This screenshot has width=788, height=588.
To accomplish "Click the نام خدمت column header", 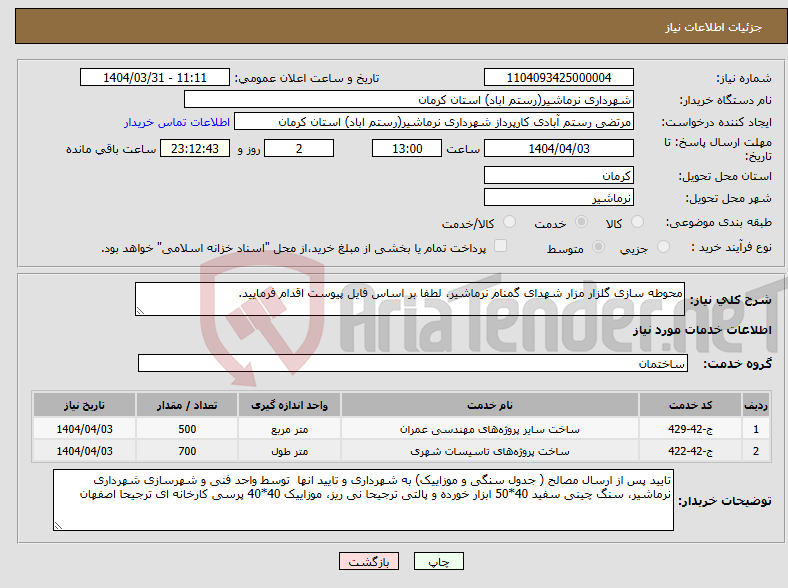I will [x=490, y=405].
